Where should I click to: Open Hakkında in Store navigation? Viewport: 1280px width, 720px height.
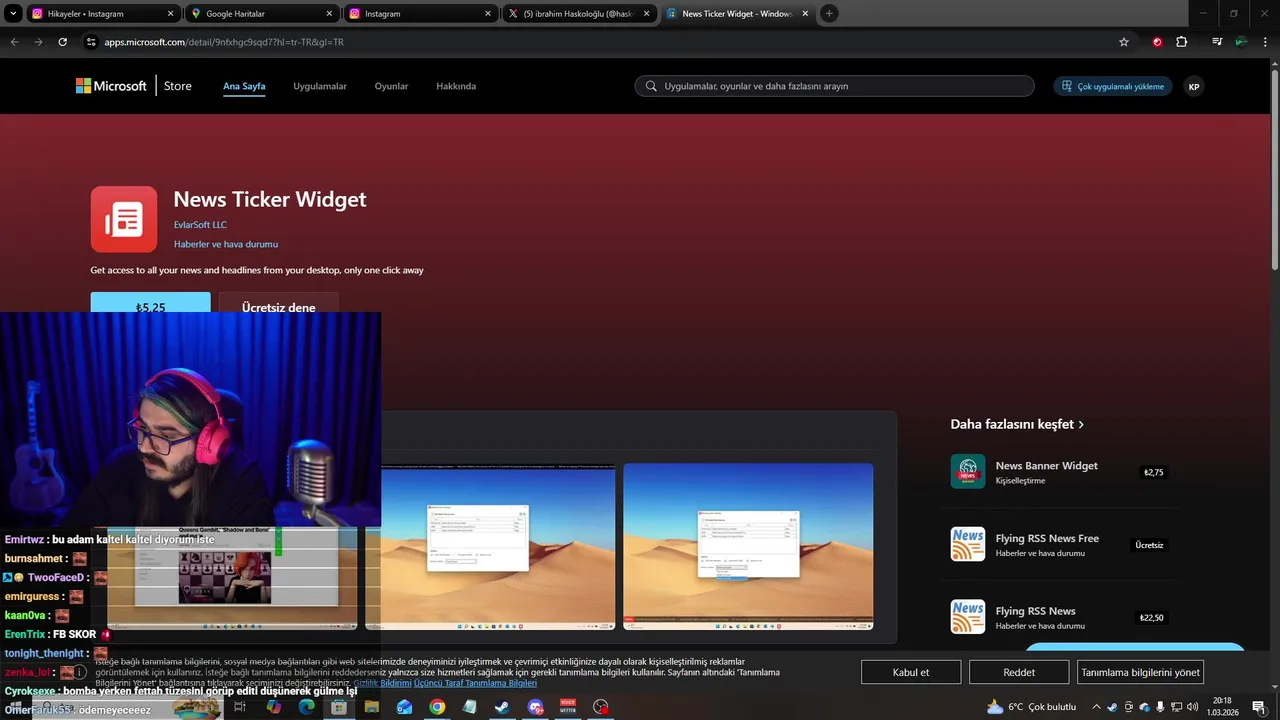(456, 86)
